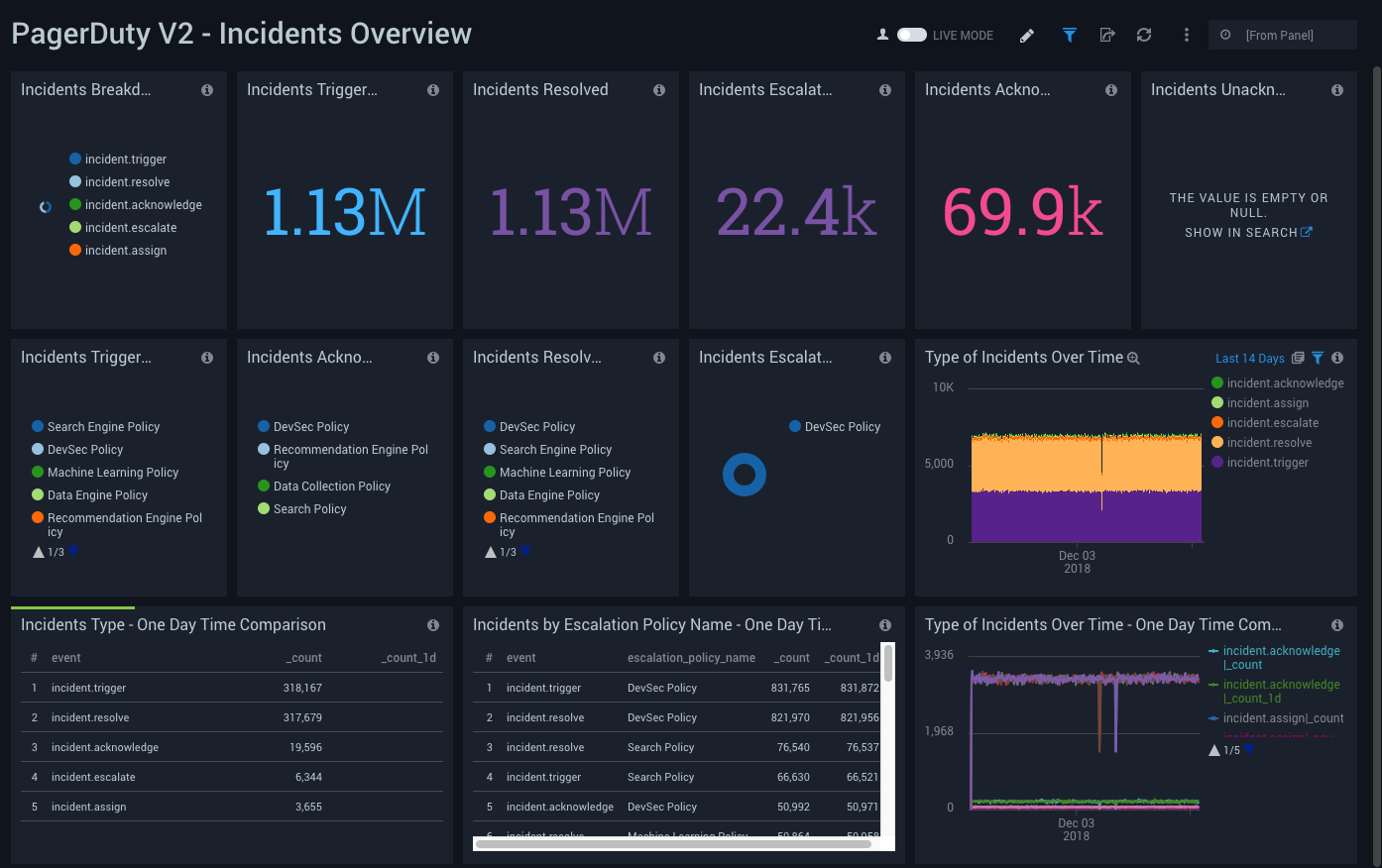1382x868 pixels.
Task: Click info icon on Incidents Resolved panel
Action: tap(659, 90)
